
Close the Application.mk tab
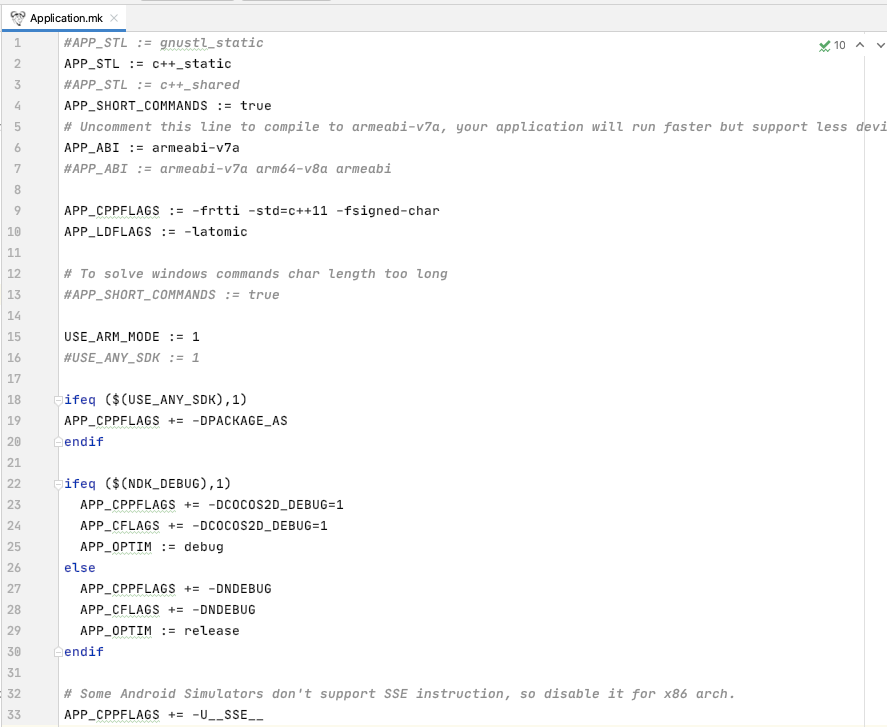click(114, 18)
